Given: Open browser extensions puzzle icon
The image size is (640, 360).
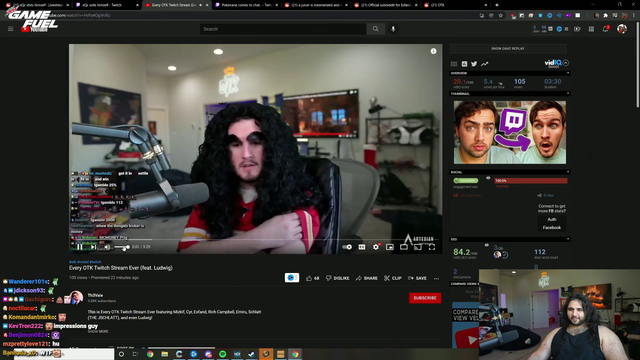Looking at the screenshot, I should [x=605, y=16].
